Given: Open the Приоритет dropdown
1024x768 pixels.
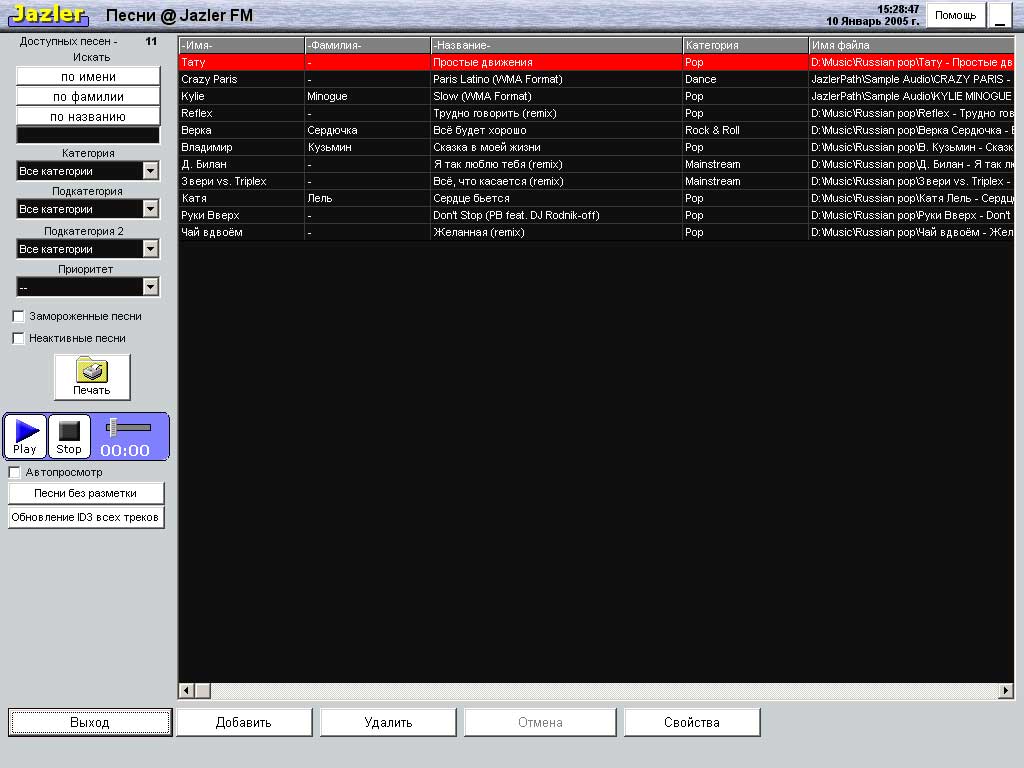Looking at the screenshot, I should [x=150, y=287].
